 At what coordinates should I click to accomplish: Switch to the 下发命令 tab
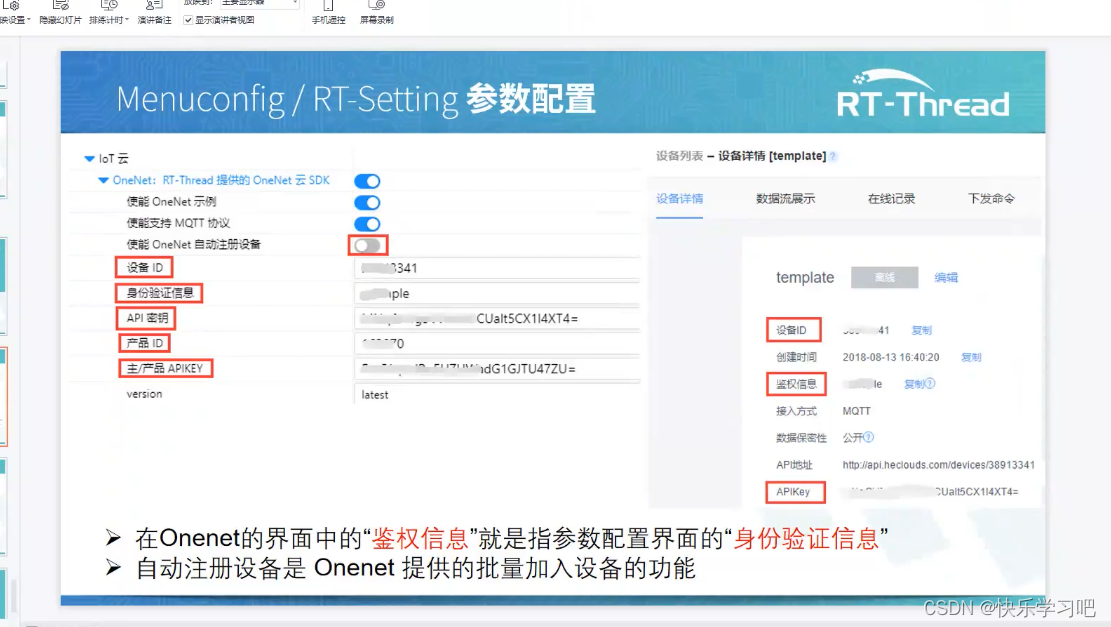point(991,198)
